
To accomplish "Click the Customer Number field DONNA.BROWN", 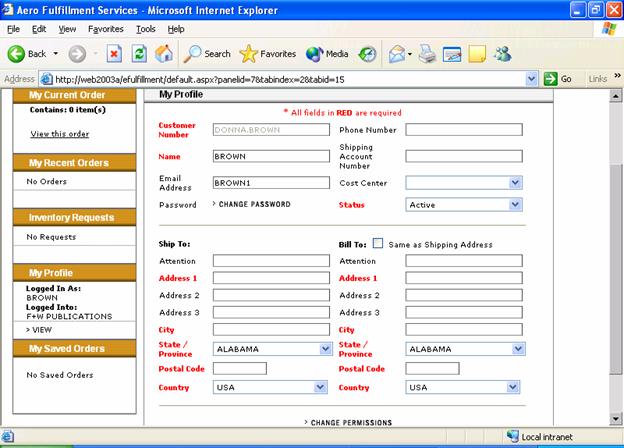I will point(271,130).
